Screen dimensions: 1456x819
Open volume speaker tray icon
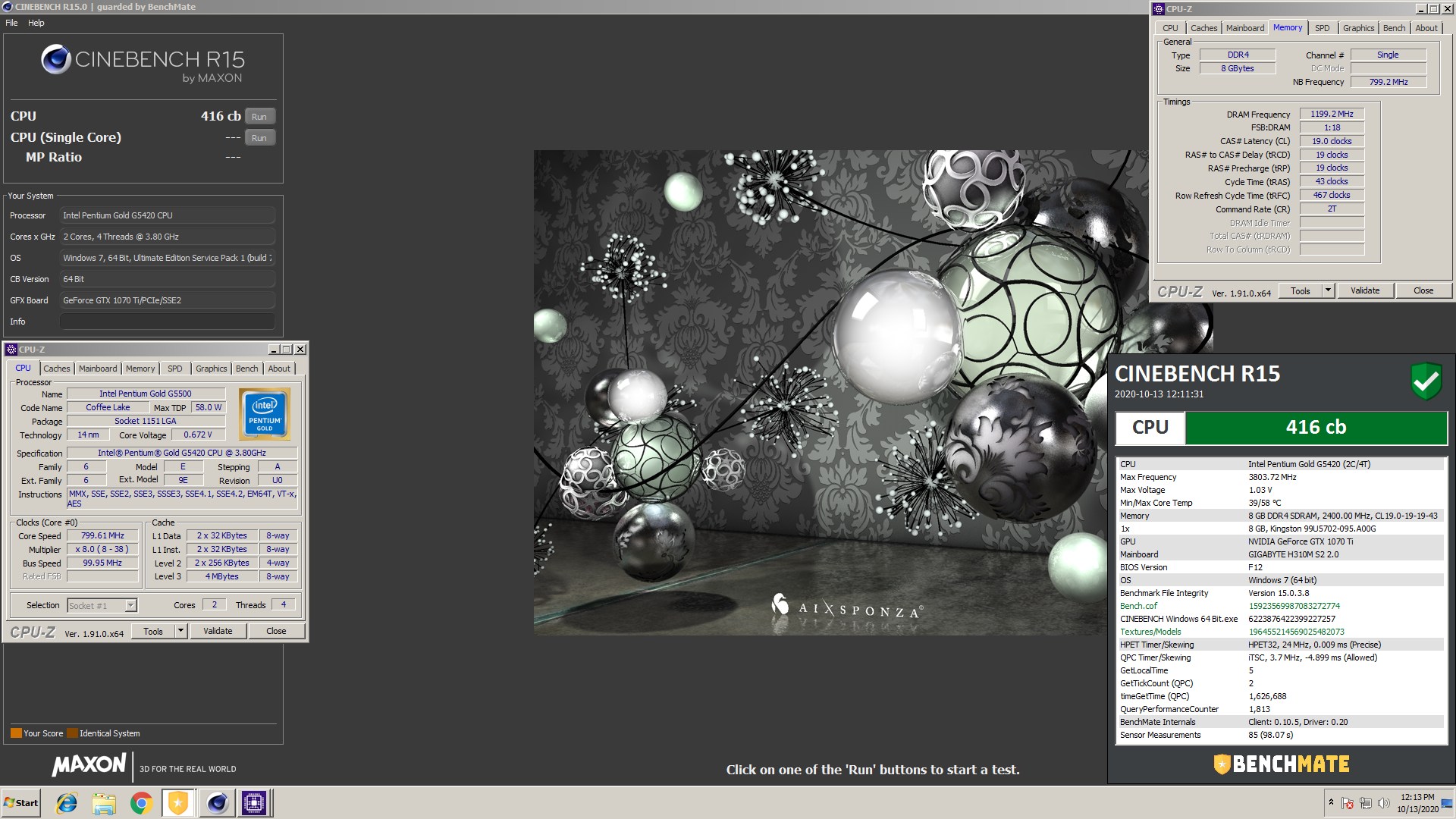1384,803
